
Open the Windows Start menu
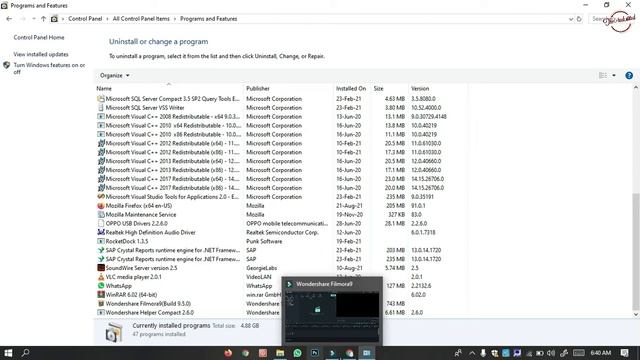click(8, 353)
